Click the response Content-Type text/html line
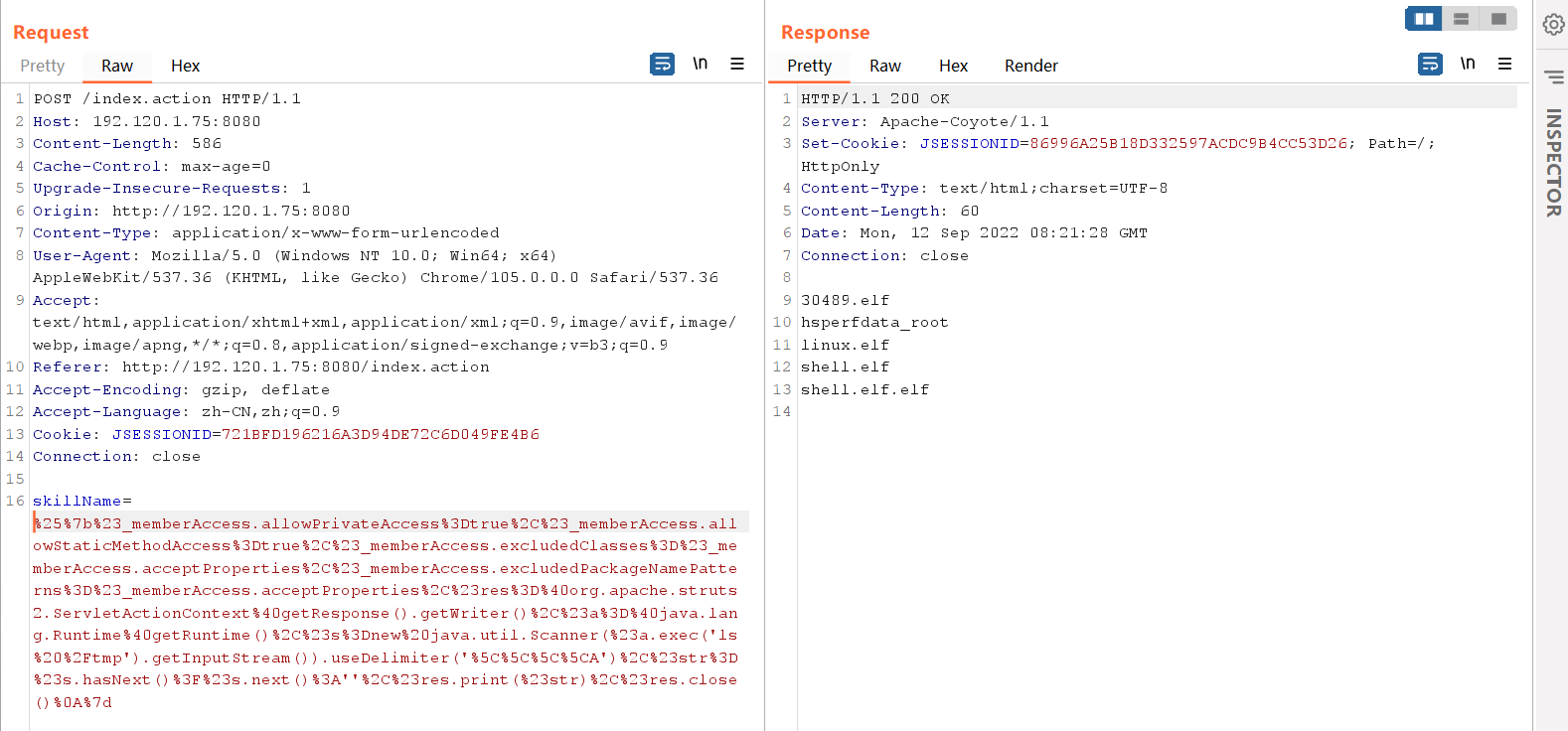Viewport: 1568px width, 731px height. point(985,189)
